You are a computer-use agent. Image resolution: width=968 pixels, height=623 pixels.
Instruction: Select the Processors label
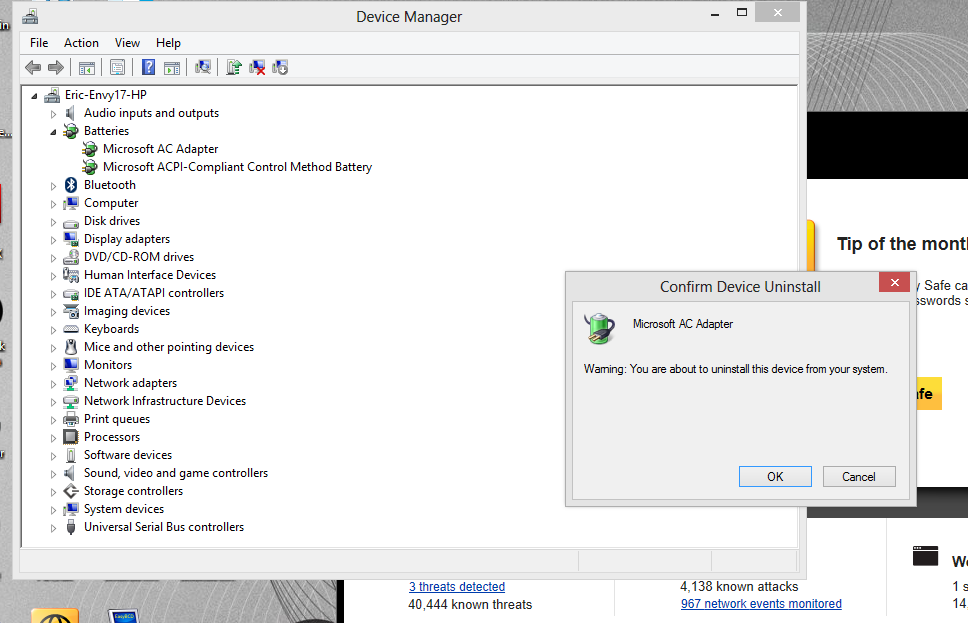tap(112, 437)
